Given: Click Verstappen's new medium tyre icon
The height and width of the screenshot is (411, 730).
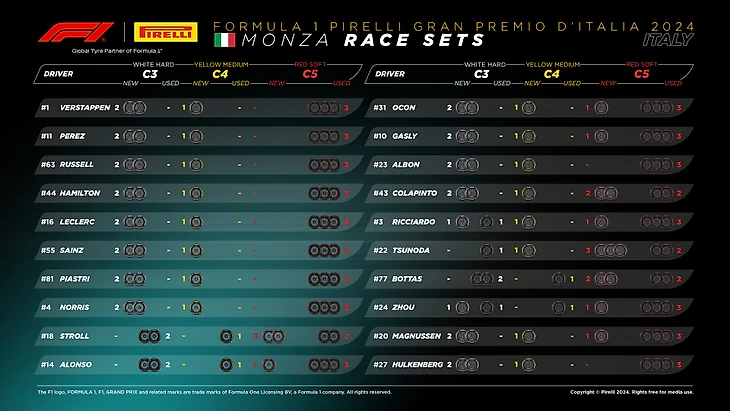Looking at the screenshot, I should pyautogui.click(x=196, y=108).
